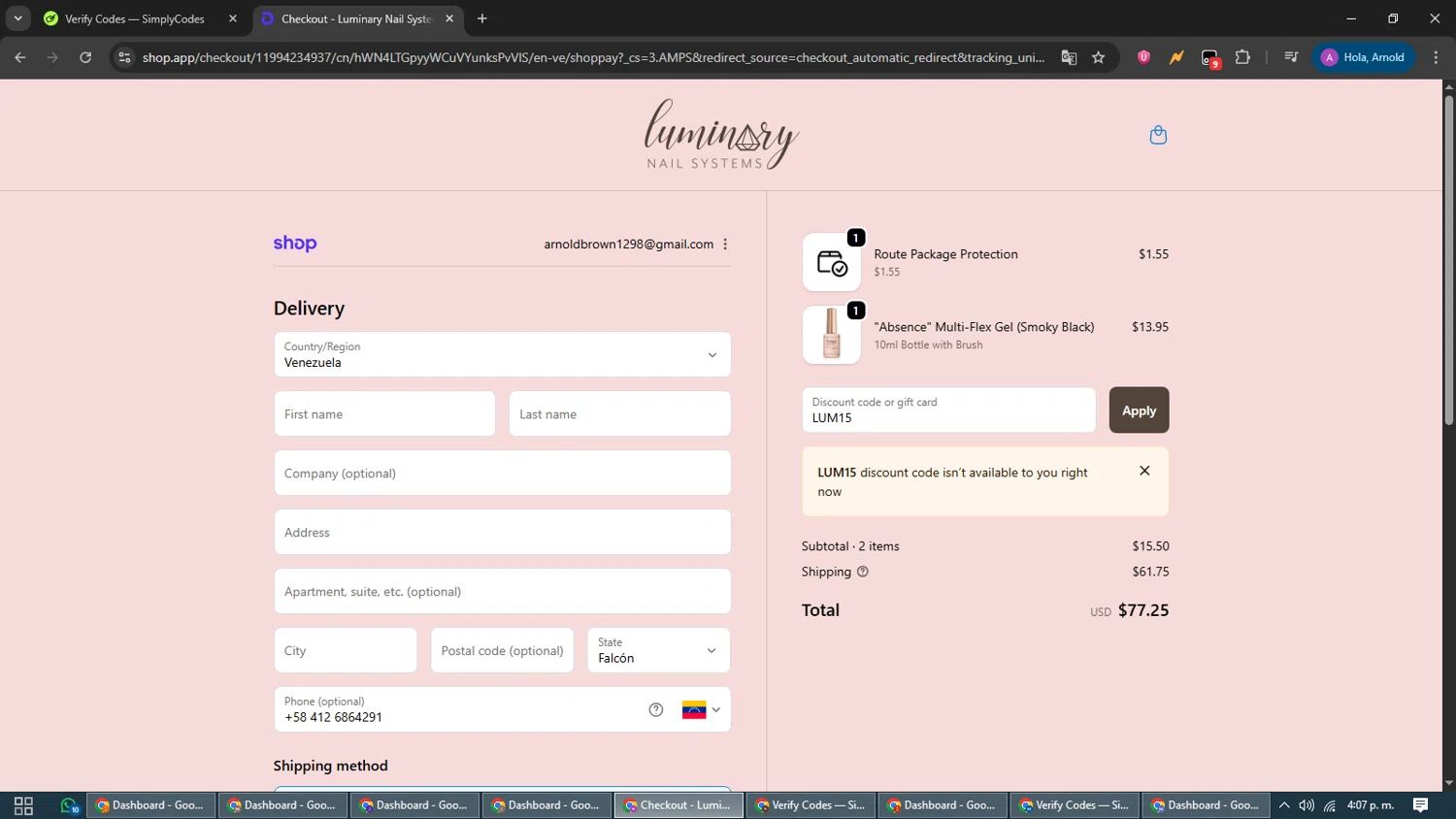Click the orange lightning extension icon
Screen dimensions: 1456x819
[1176, 57]
